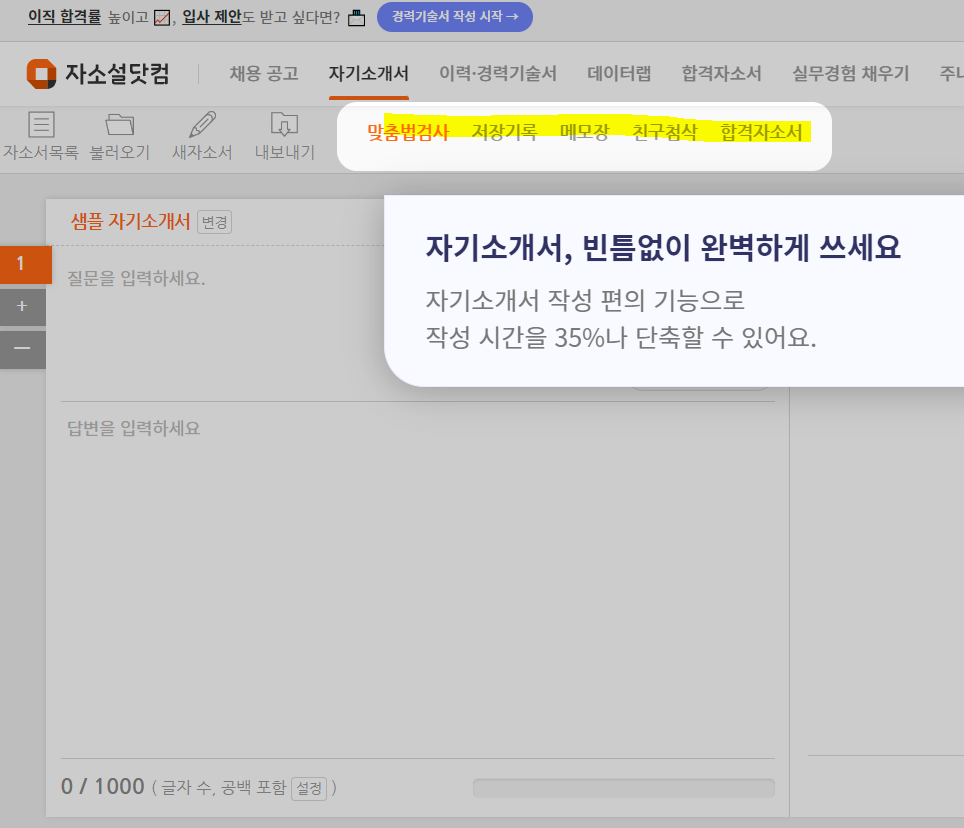Image resolution: width=964 pixels, height=828 pixels.
Task: Click 설정 button for character count
Action: [x=309, y=788]
